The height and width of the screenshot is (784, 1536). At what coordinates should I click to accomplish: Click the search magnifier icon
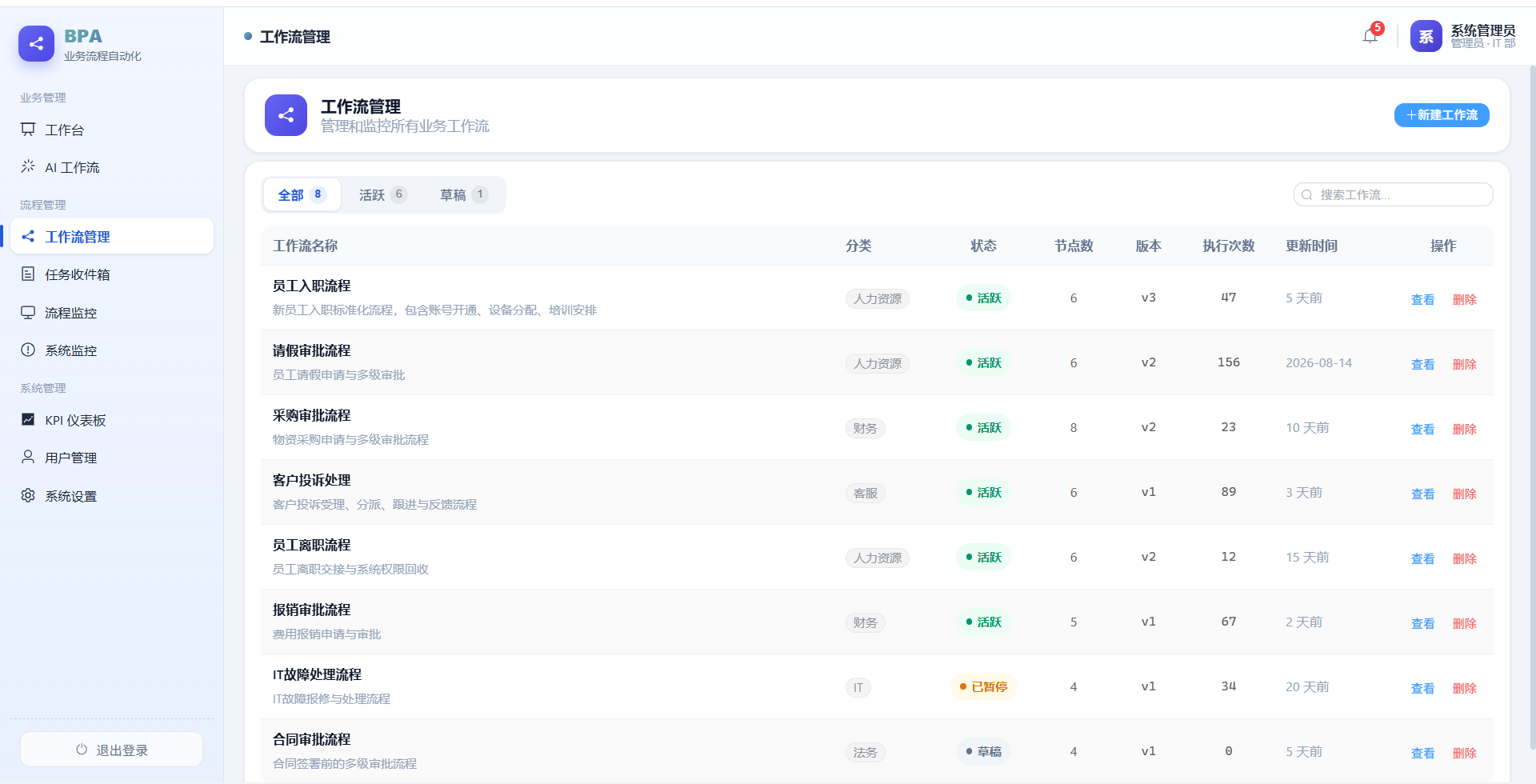[x=1306, y=194]
